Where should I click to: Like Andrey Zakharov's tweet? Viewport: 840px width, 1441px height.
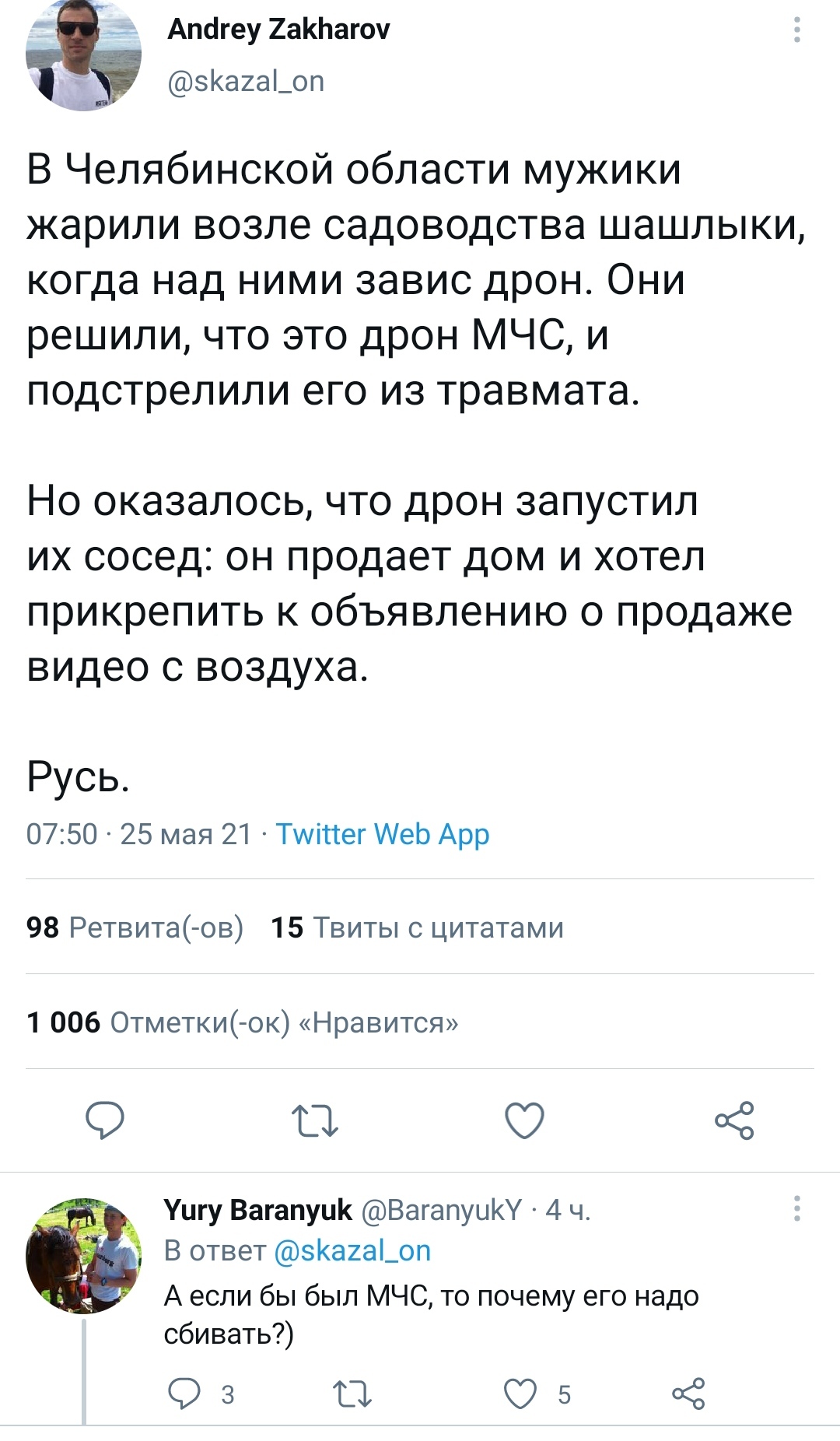524,1121
